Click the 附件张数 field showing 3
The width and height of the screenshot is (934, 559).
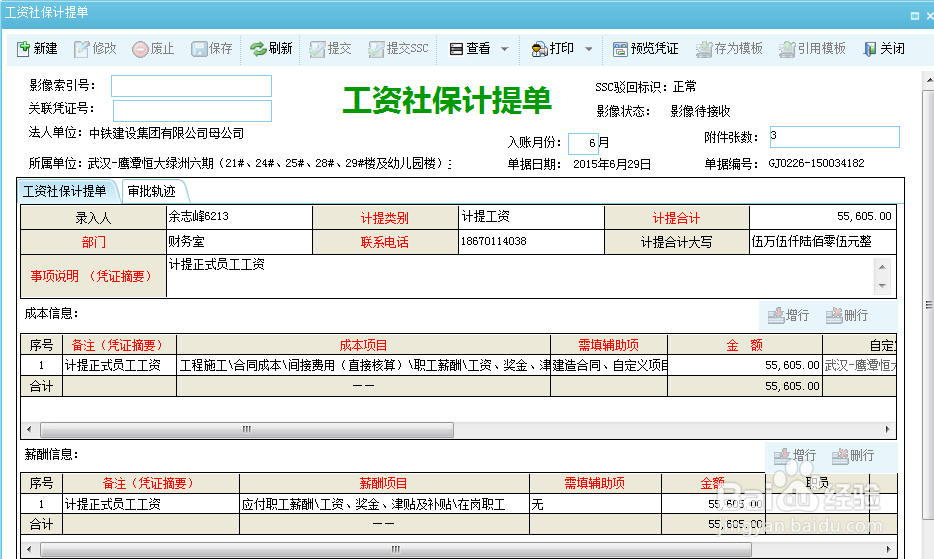835,136
